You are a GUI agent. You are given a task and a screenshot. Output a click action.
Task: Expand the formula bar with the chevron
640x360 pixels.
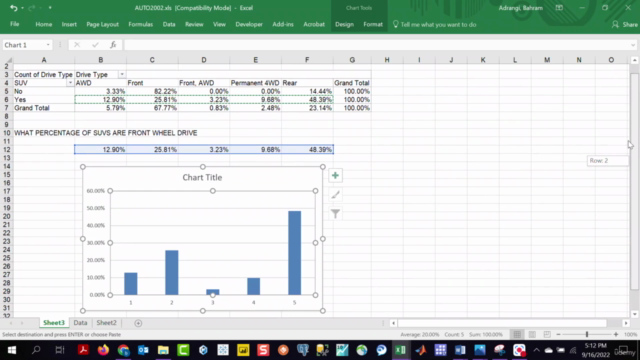pos(633,45)
